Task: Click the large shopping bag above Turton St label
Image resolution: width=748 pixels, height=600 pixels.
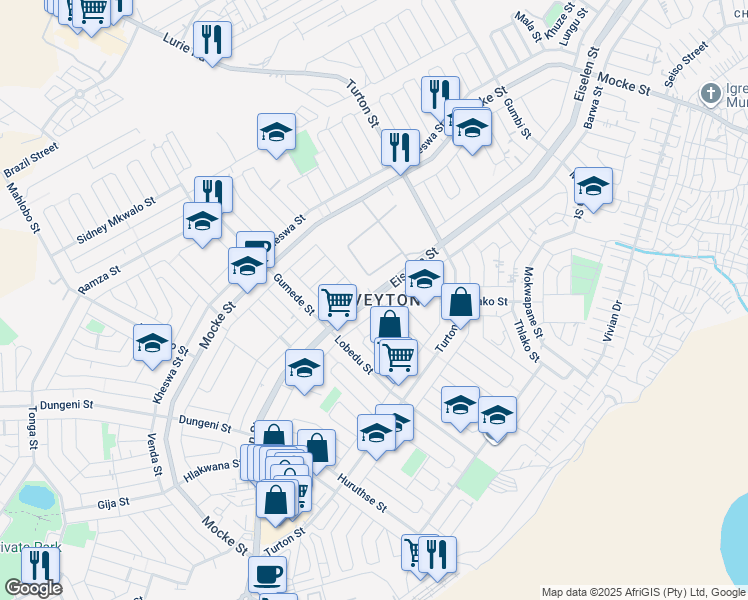Action: 275,499
